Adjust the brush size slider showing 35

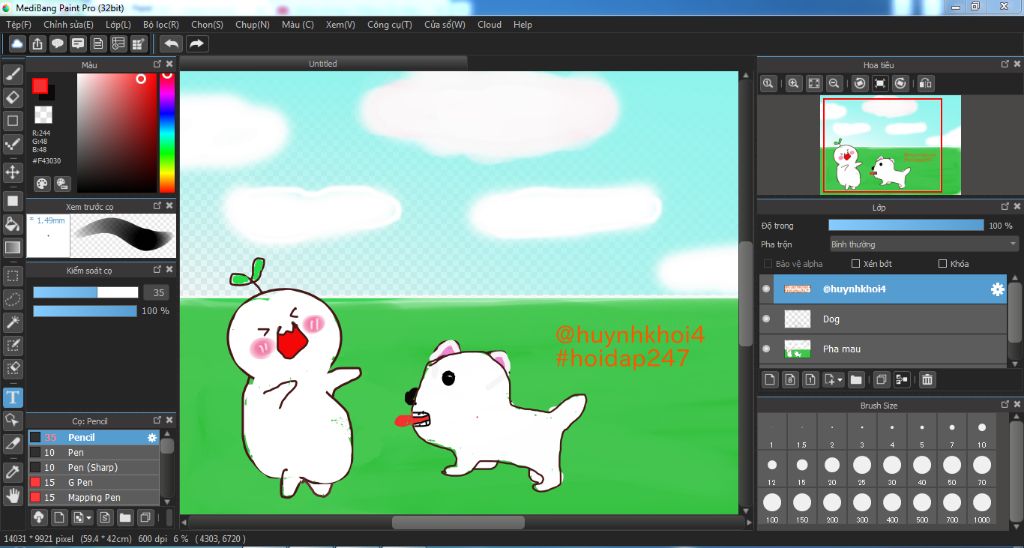(86, 292)
